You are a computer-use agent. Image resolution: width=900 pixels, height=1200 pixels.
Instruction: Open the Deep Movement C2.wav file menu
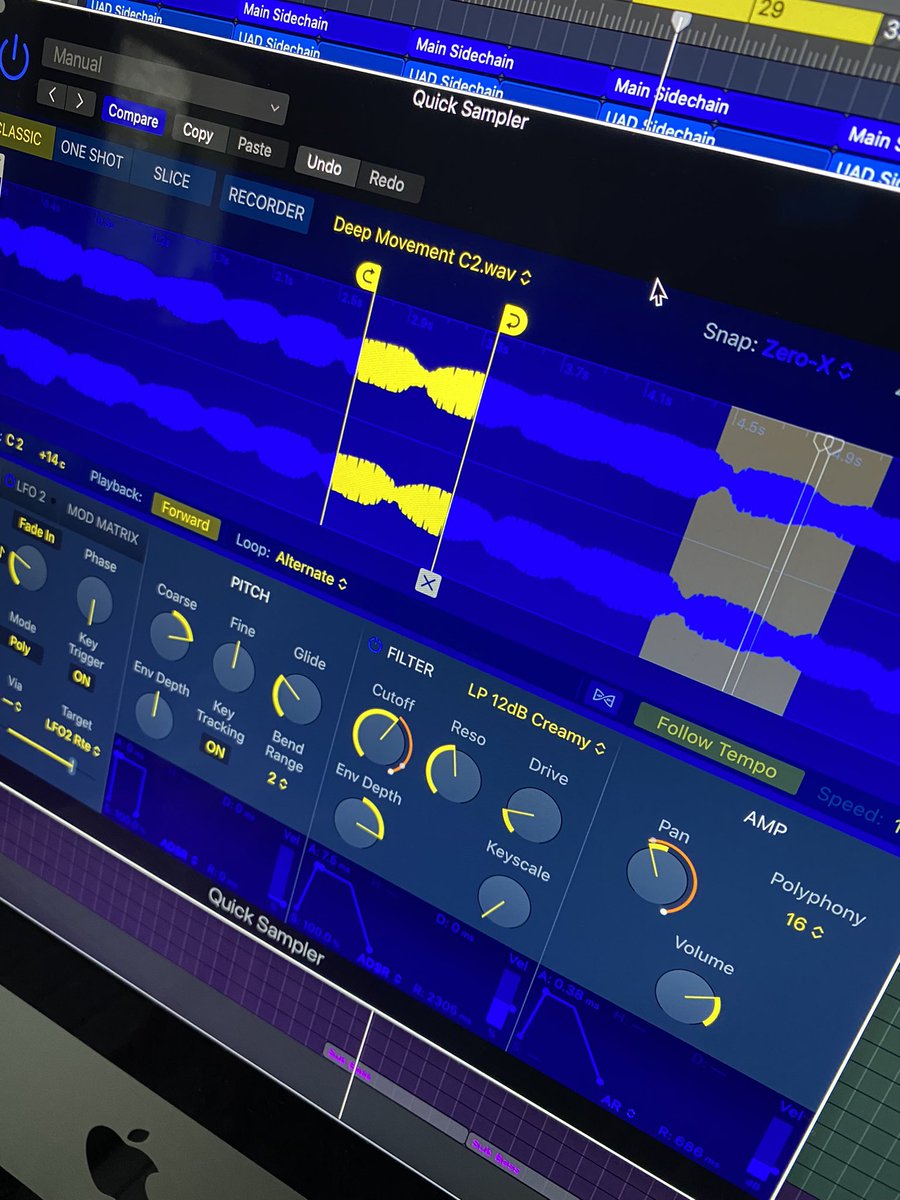click(432, 250)
